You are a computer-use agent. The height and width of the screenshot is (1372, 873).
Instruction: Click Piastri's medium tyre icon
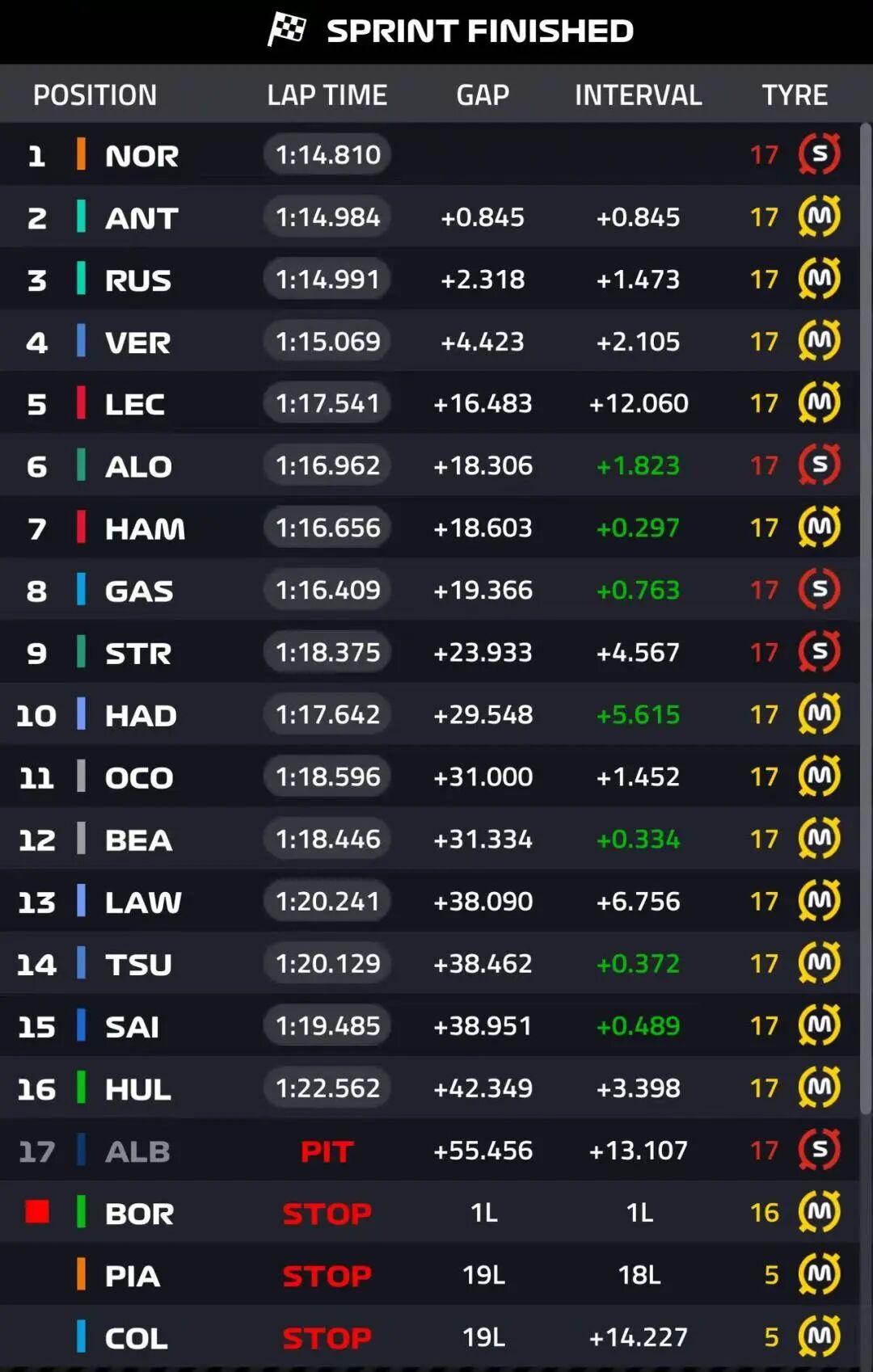pos(819,1273)
